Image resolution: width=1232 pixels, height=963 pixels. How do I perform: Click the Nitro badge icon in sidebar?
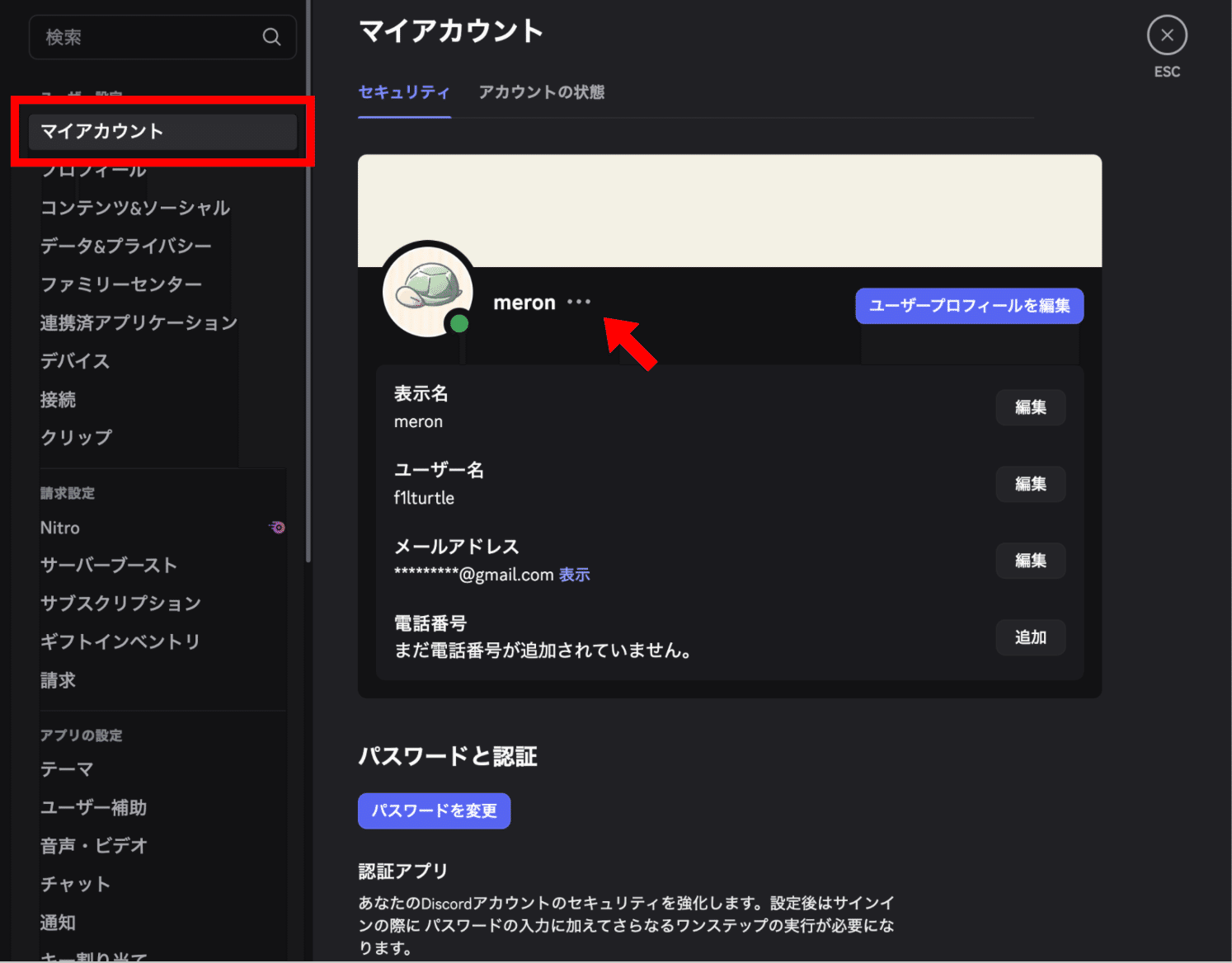pyautogui.click(x=277, y=527)
